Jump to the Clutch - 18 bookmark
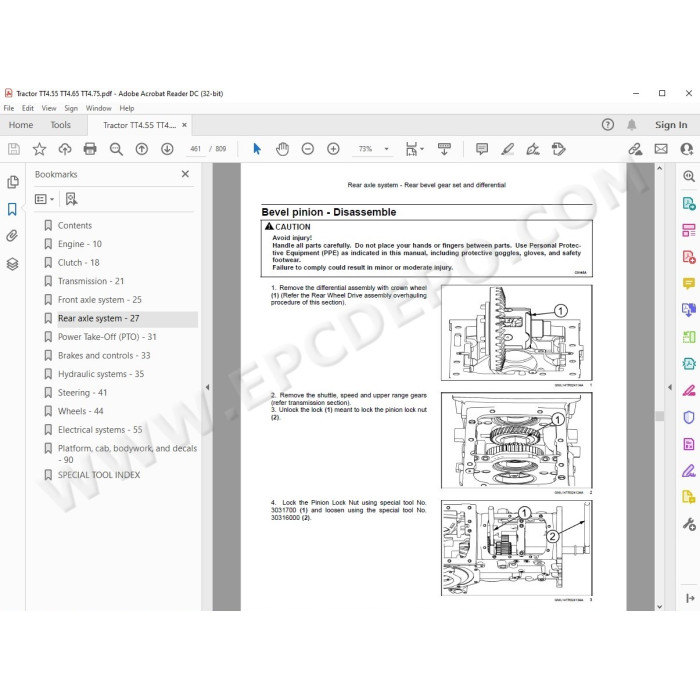Image resolution: width=700 pixels, height=700 pixels. 79,262
